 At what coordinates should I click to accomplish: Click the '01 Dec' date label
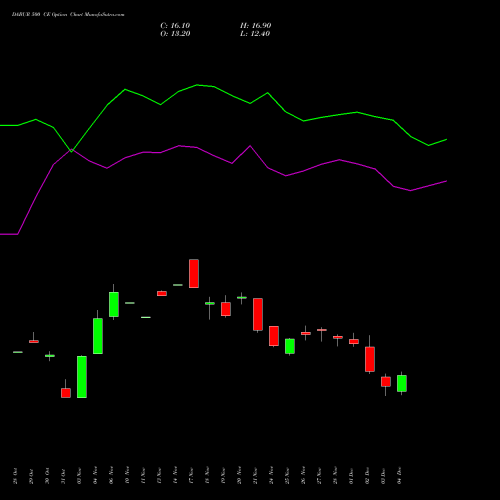point(351,475)
